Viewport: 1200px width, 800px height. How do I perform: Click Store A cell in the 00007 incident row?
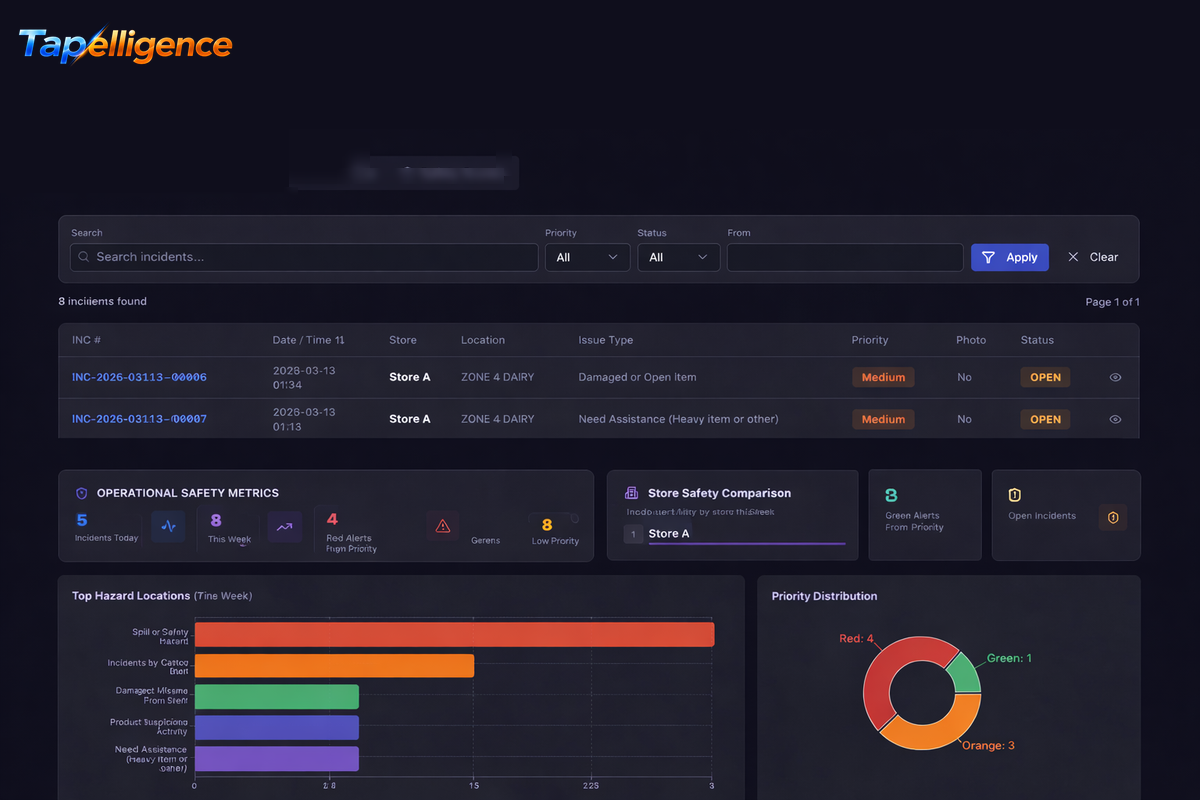coord(410,419)
